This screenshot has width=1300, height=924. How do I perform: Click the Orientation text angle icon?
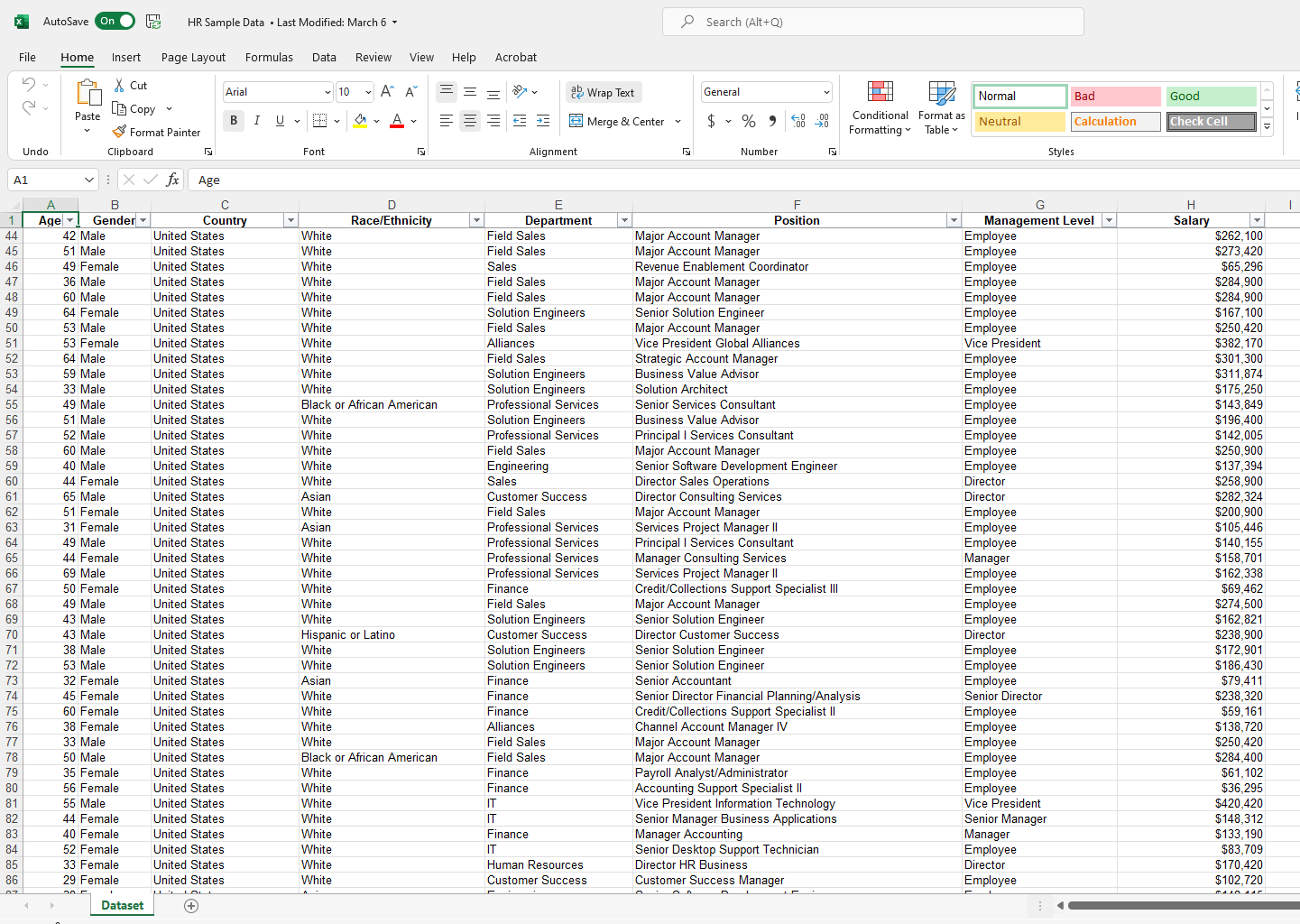[x=520, y=91]
